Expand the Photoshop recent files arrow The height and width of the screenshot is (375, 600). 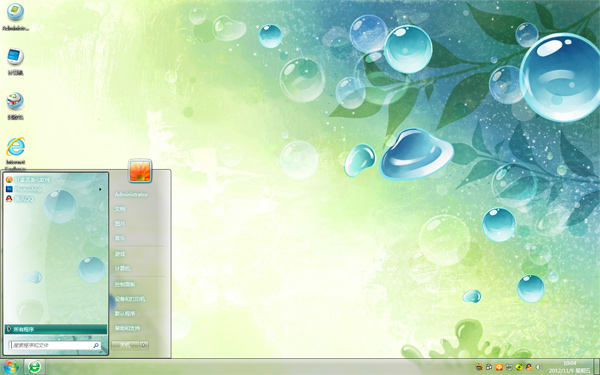[x=100, y=189]
